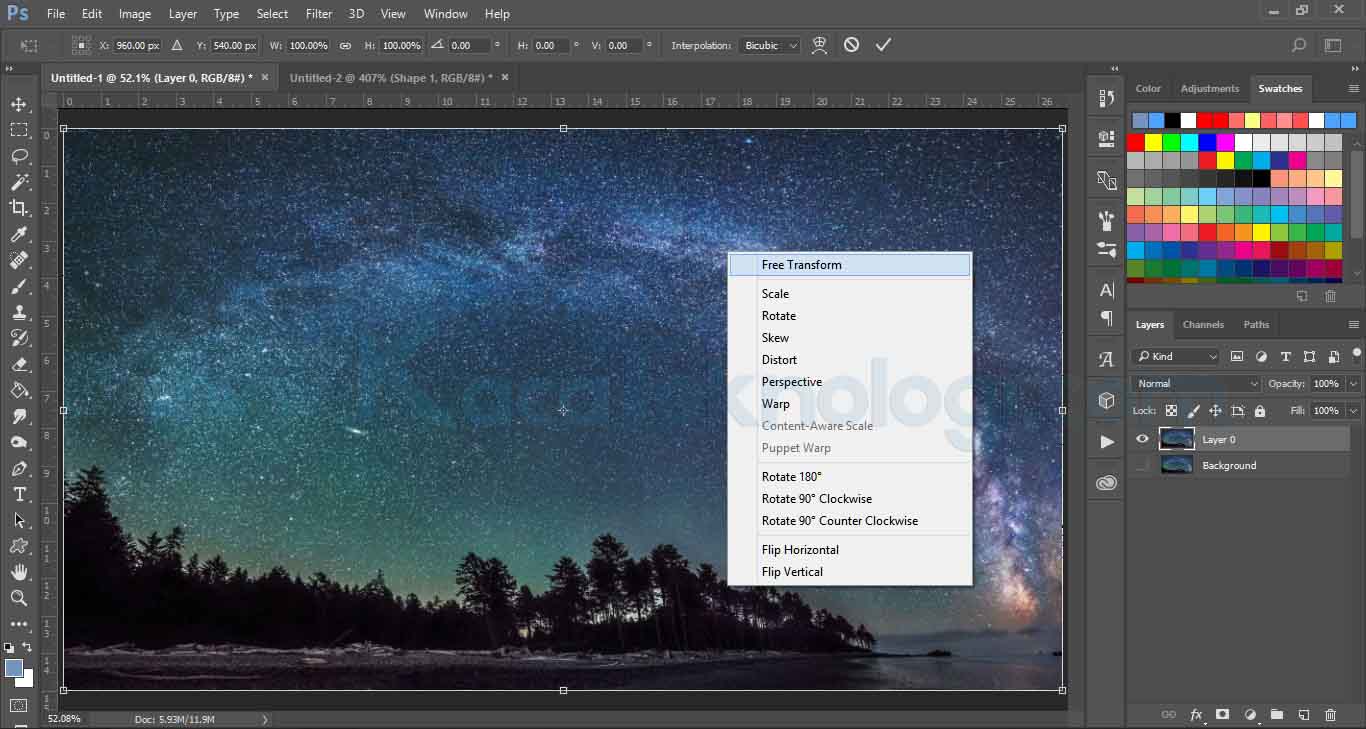Open the Interpolation Bicubic dropdown

click(x=770, y=45)
